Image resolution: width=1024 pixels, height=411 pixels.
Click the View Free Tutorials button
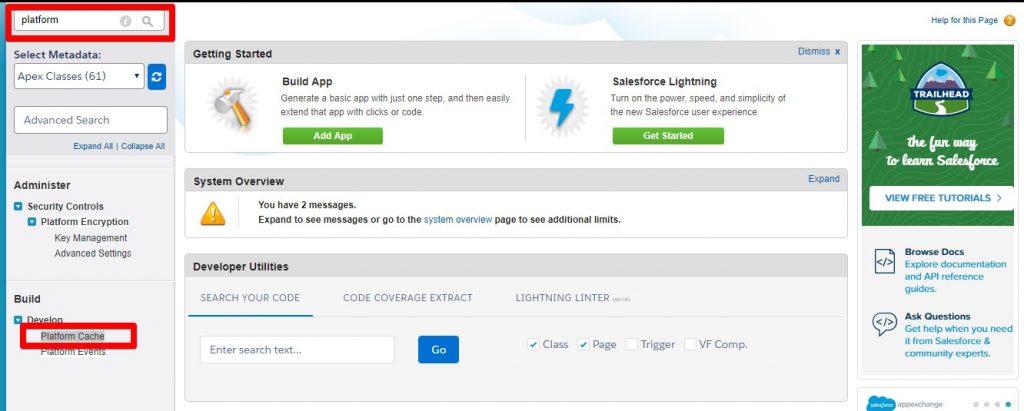(940, 198)
